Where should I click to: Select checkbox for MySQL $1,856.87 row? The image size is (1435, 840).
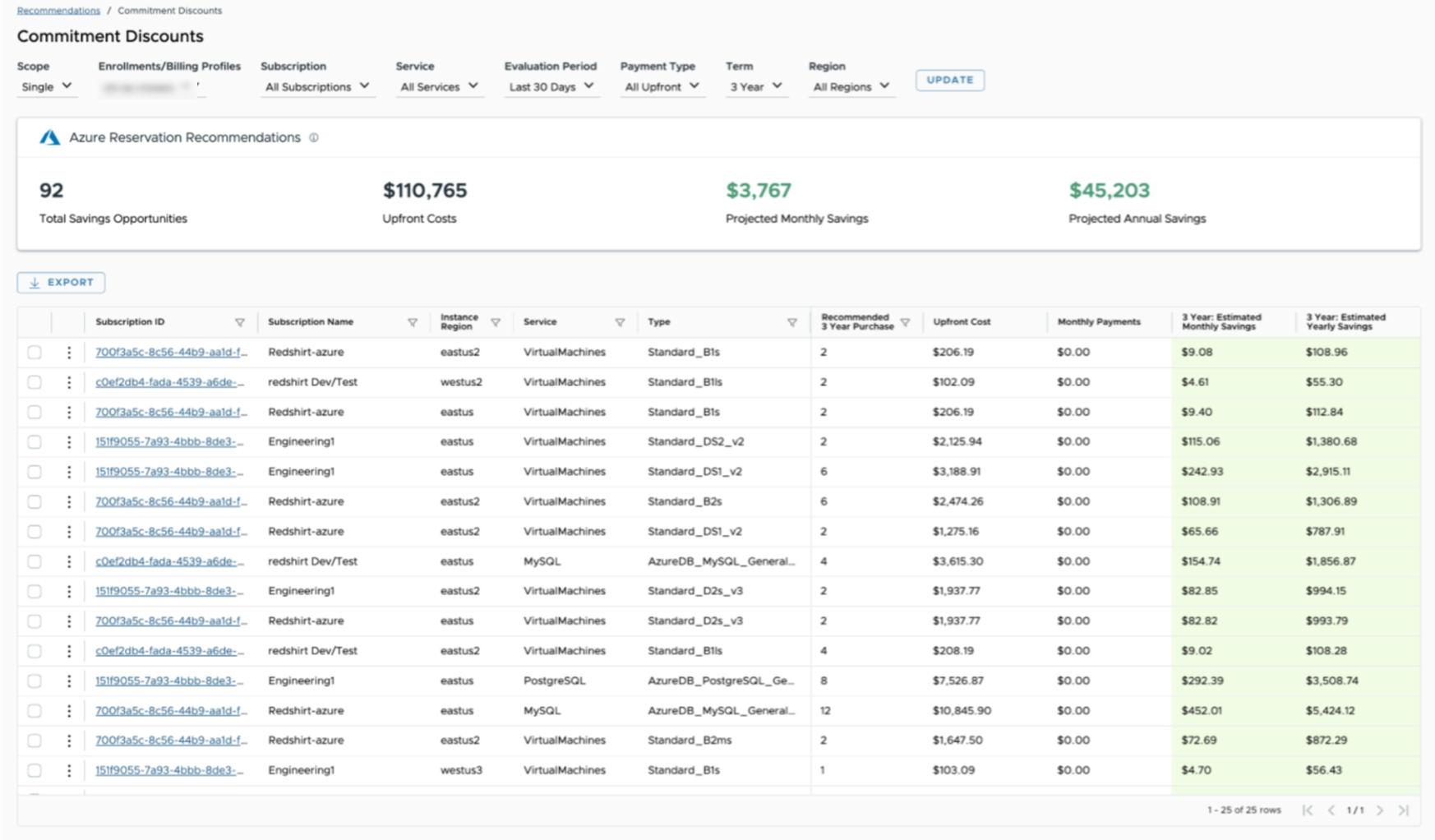tap(35, 561)
